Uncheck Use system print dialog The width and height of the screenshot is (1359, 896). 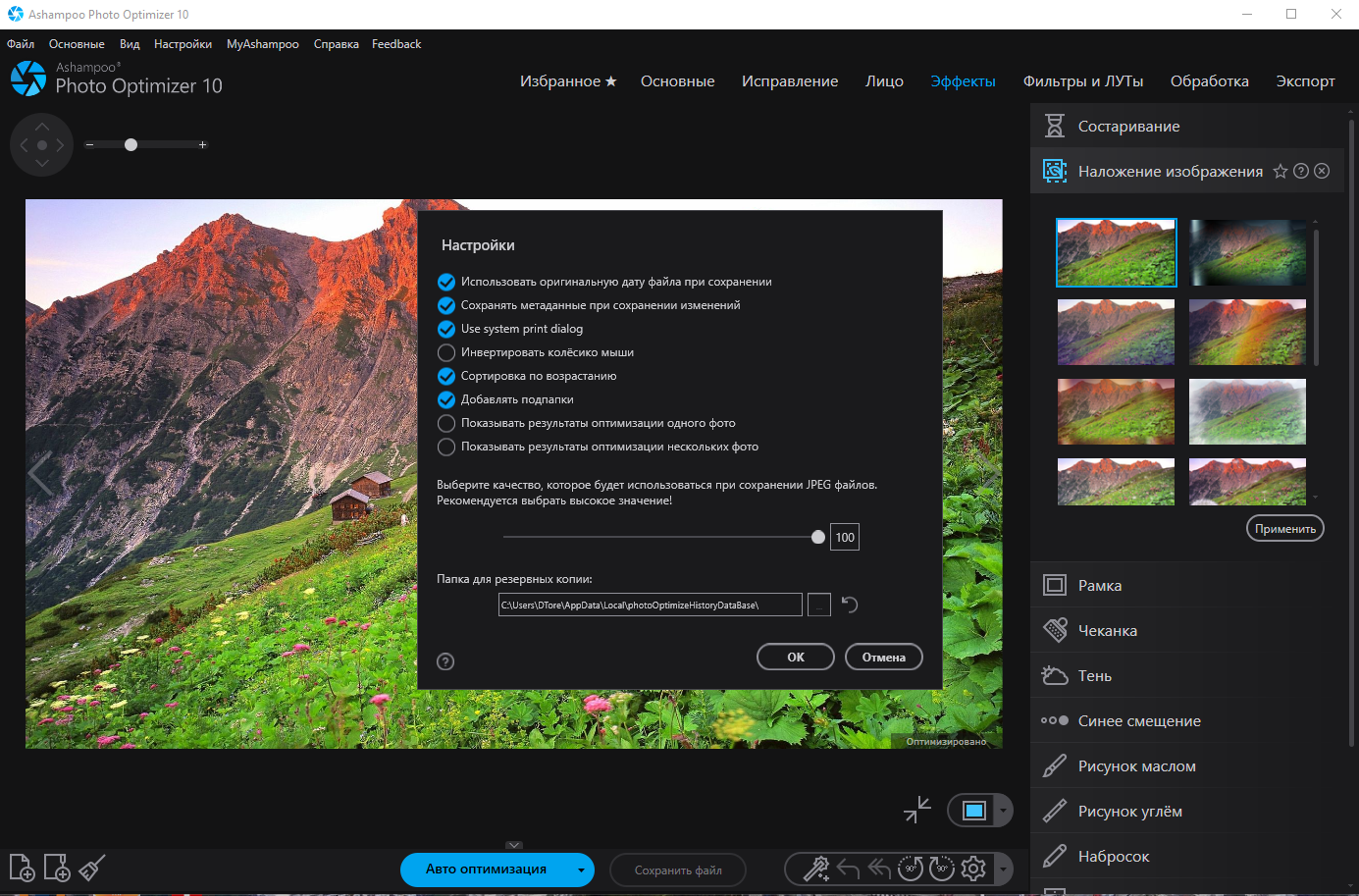pos(446,329)
